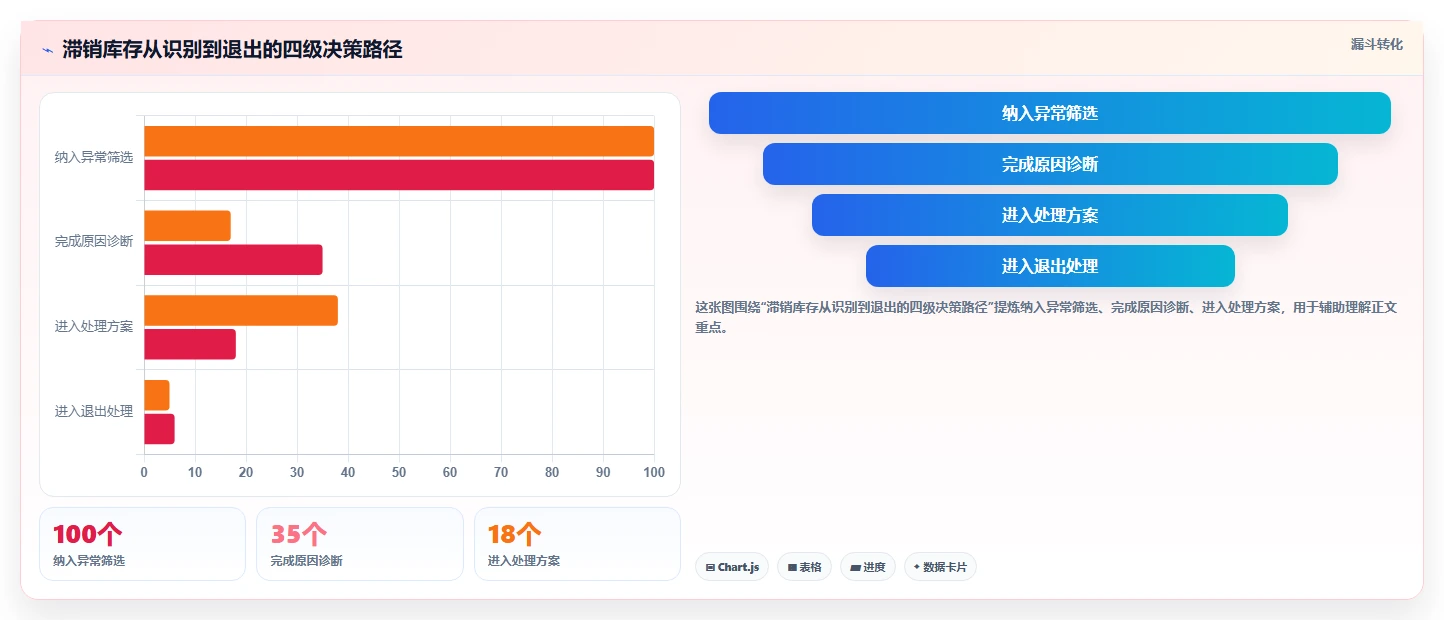Click the x-axis tick label 70

pyautogui.click(x=501, y=472)
